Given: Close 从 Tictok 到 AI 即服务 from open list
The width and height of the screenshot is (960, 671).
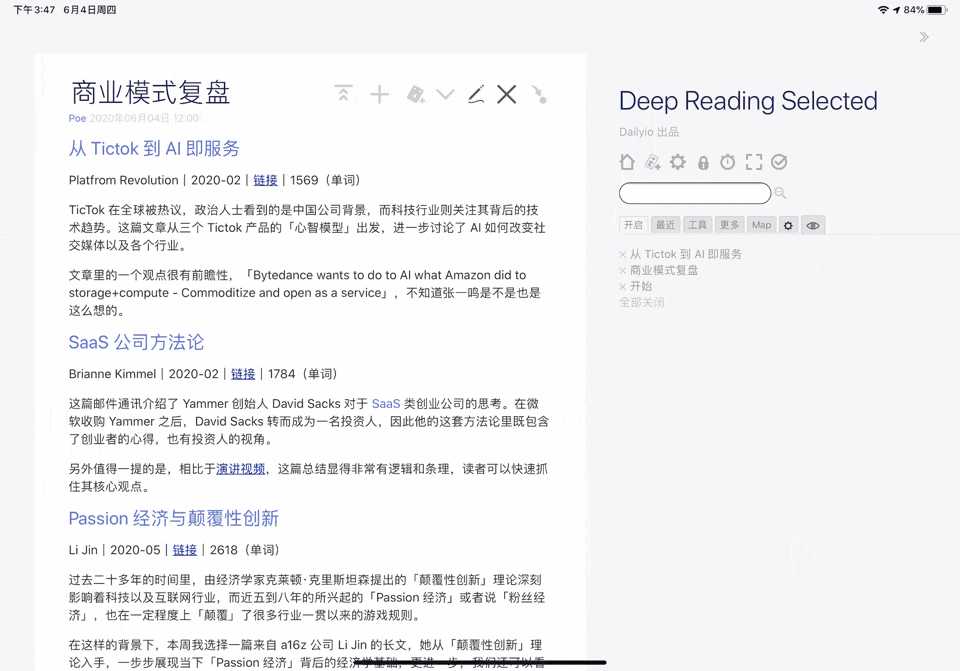Looking at the screenshot, I should [x=623, y=255].
